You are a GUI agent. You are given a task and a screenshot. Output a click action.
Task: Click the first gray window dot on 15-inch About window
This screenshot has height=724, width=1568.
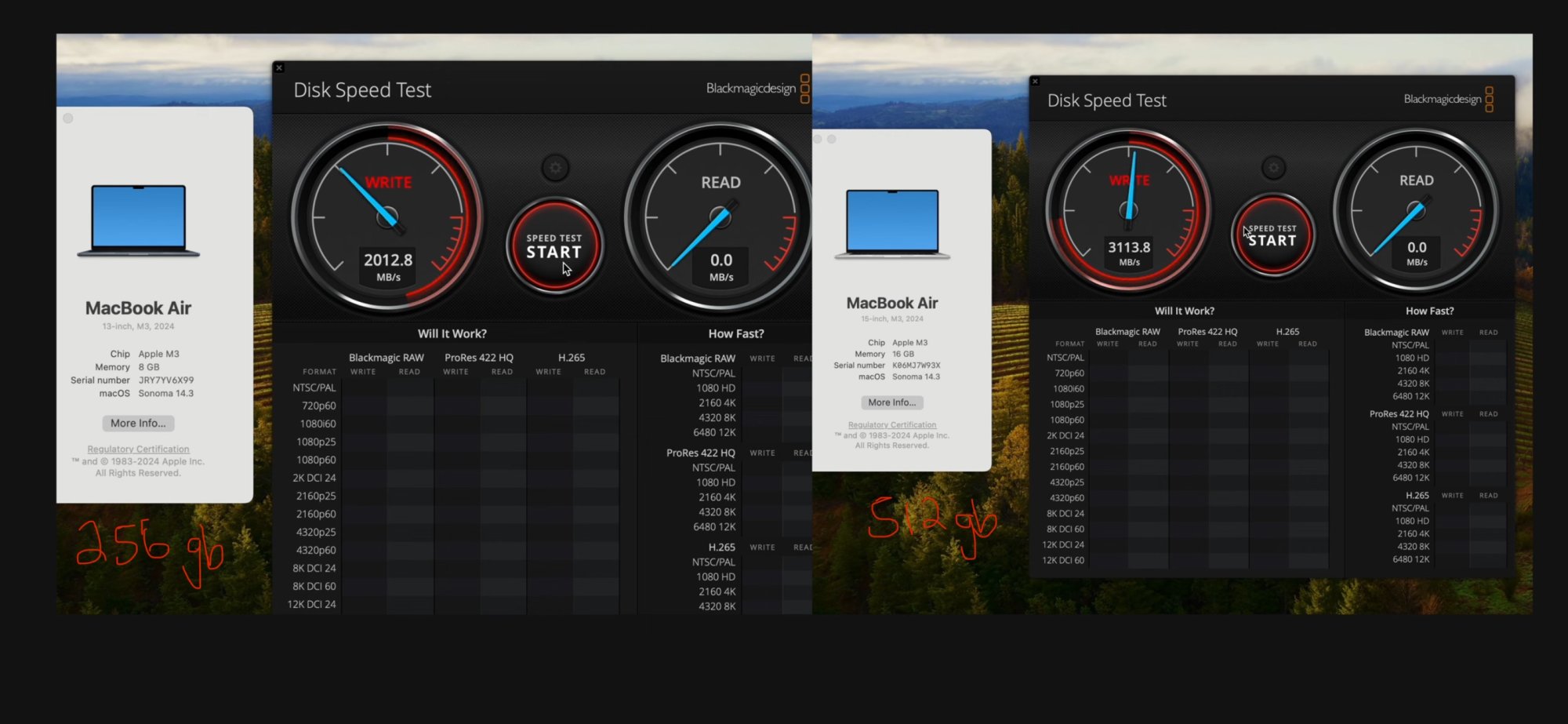pos(818,139)
